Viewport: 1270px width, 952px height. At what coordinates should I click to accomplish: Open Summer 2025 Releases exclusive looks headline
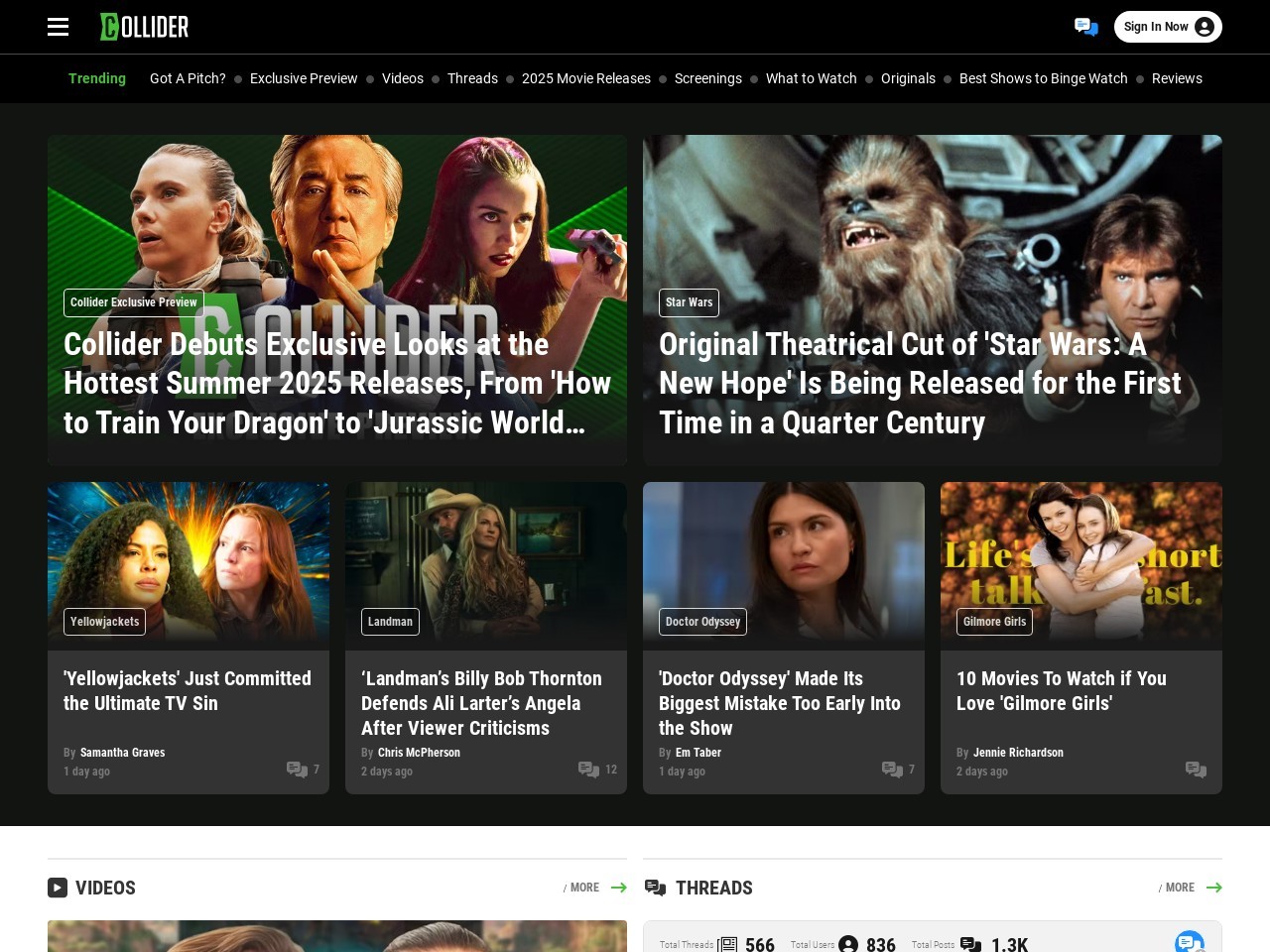[337, 384]
